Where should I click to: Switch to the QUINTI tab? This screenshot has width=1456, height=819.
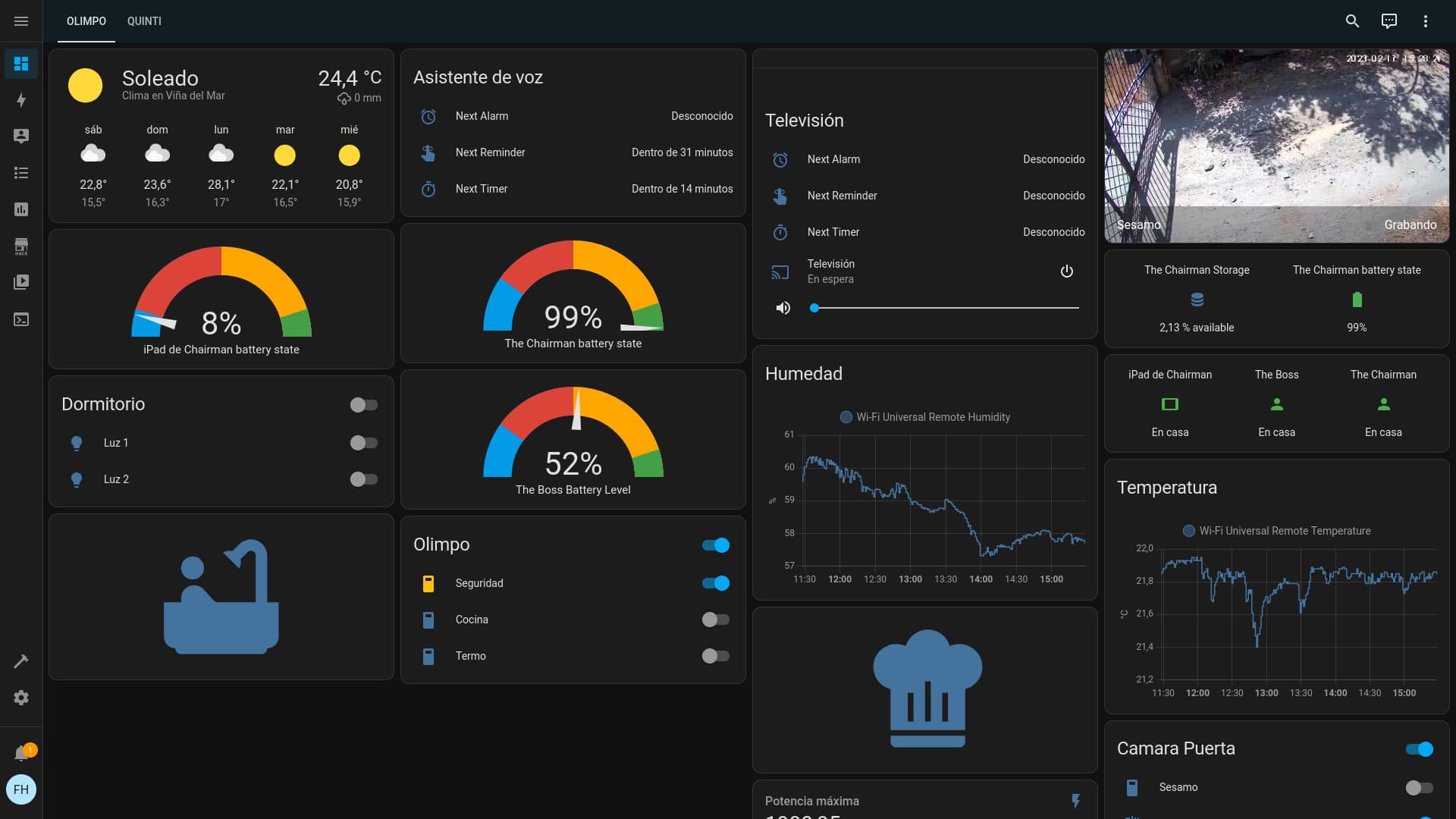point(144,21)
